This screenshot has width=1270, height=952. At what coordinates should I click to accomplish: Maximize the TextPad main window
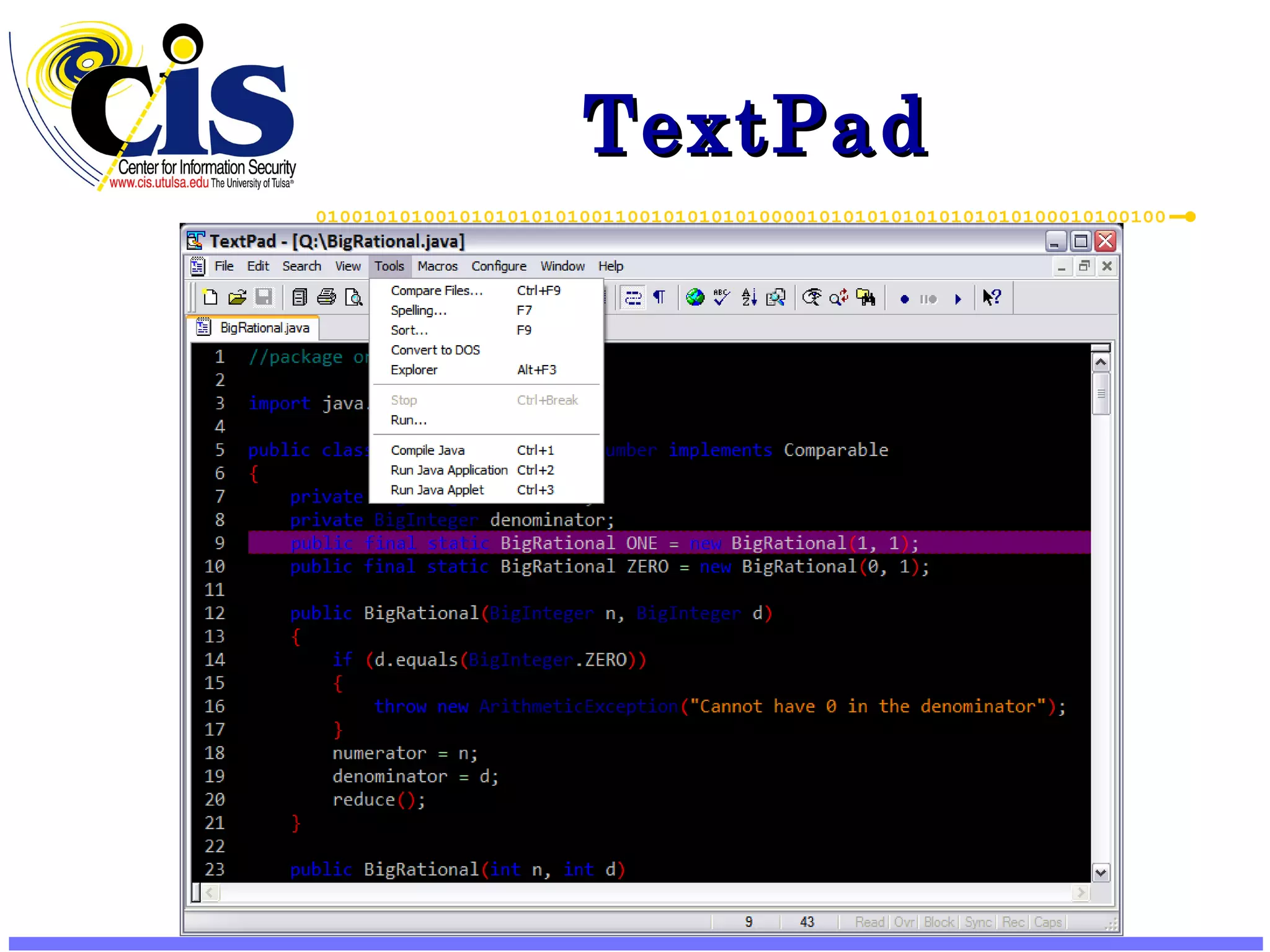[x=1080, y=241]
